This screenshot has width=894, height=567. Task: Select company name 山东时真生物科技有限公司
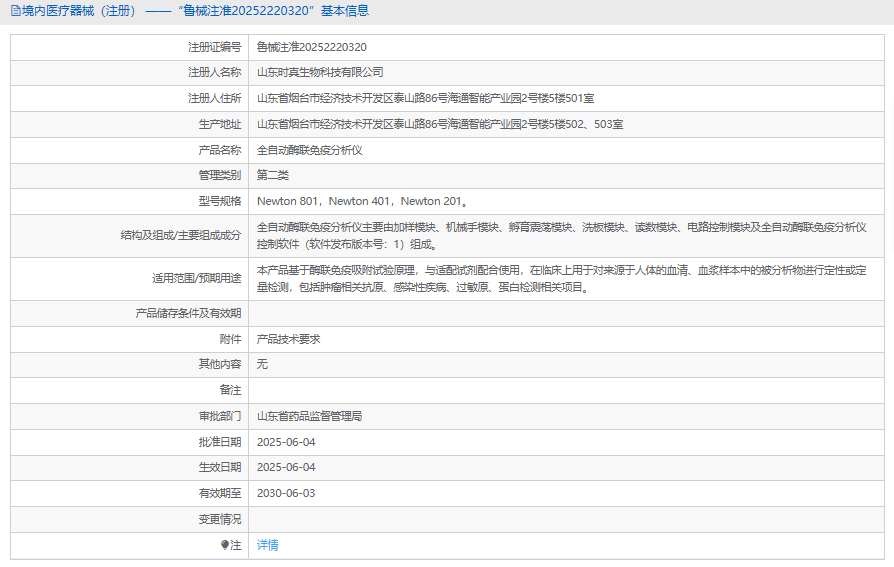tap(320, 72)
